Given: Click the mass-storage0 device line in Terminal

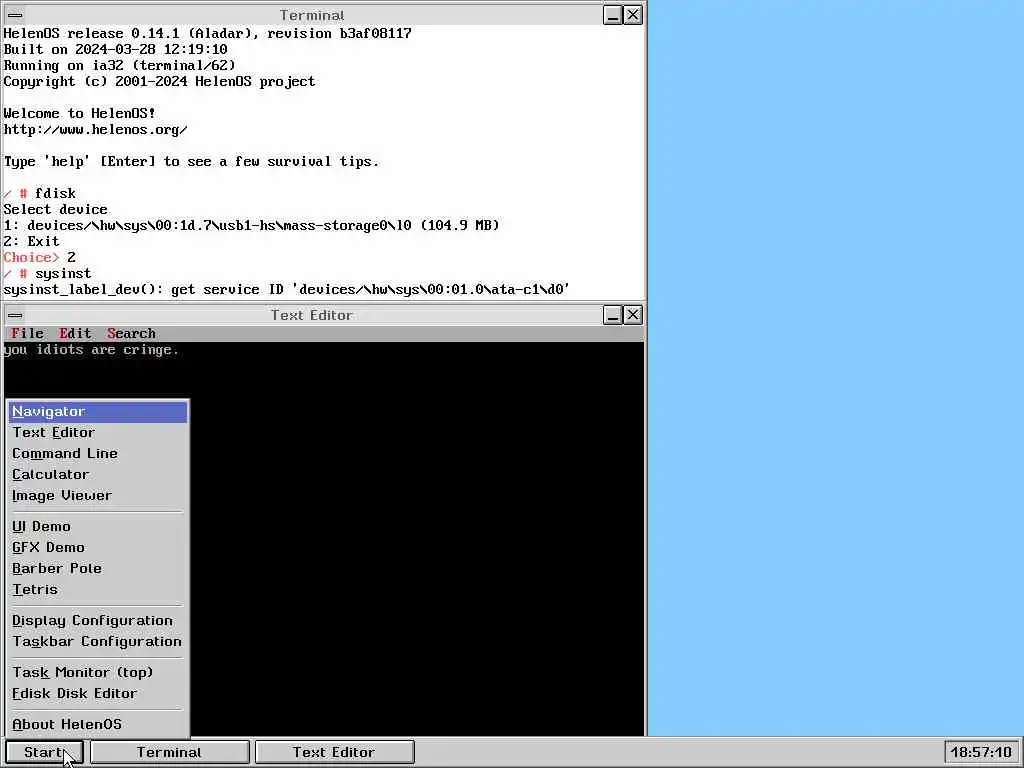Looking at the screenshot, I should (251, 225).
